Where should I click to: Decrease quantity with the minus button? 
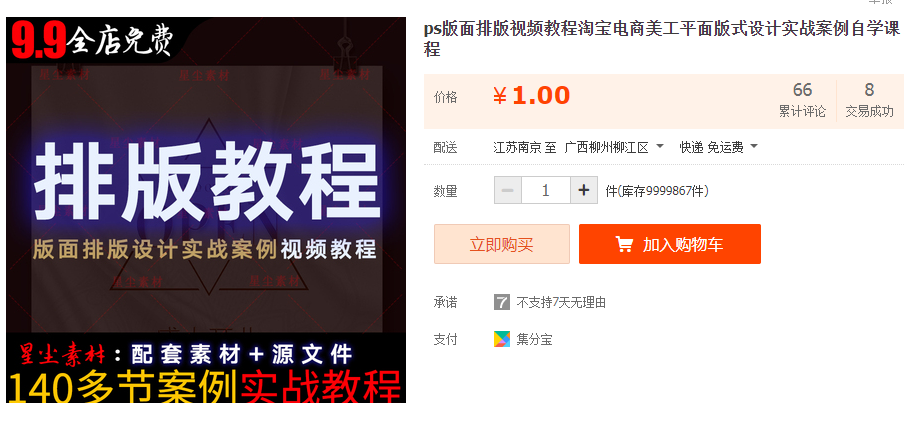[508, 190]
